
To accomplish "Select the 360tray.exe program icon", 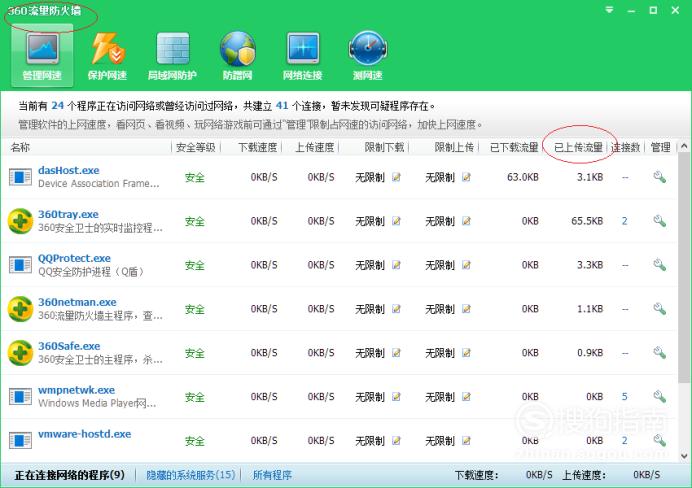I will pos(20,221).
